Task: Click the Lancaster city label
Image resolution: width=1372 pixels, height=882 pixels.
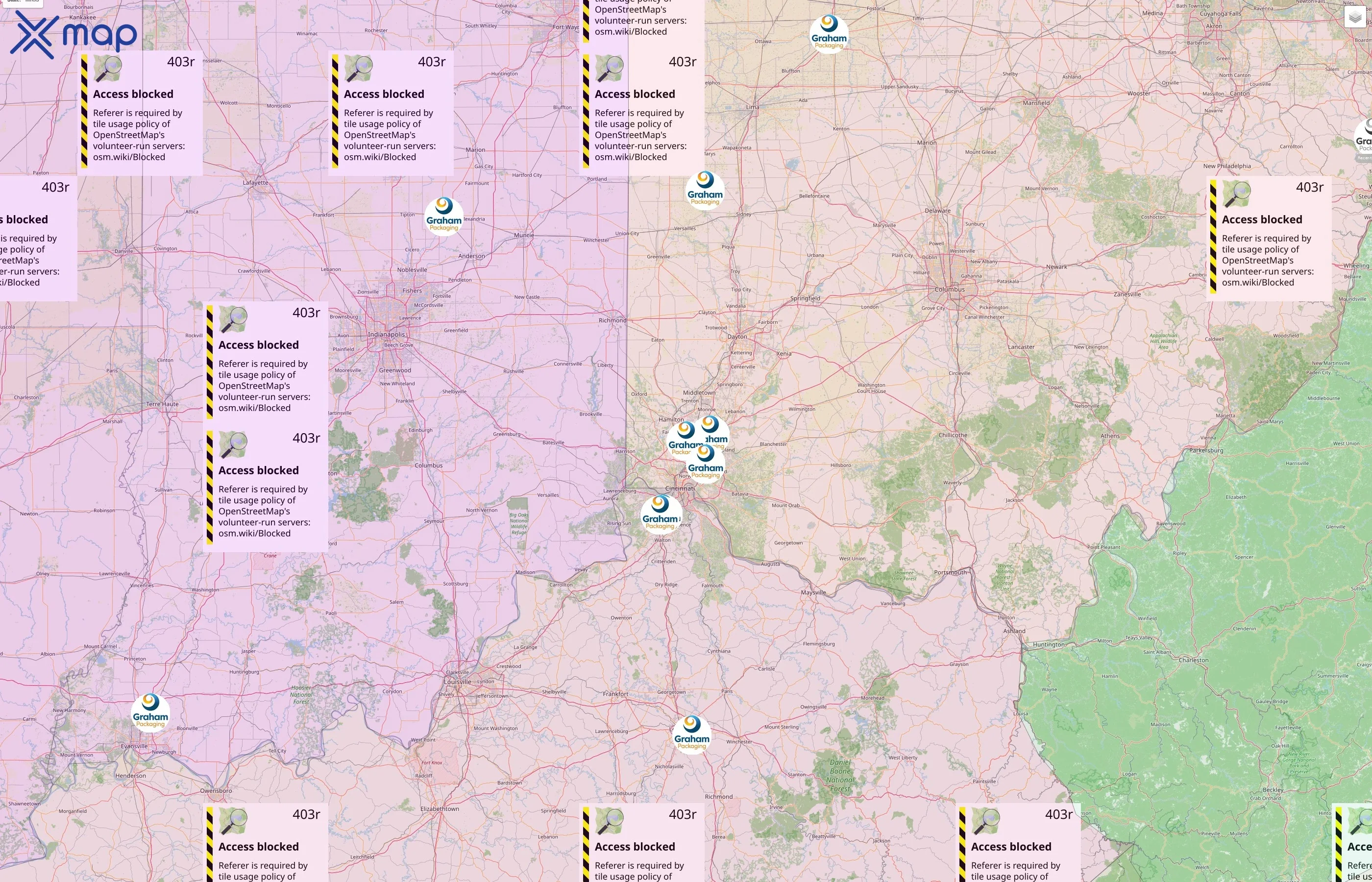Action: tap(1021, 347)
